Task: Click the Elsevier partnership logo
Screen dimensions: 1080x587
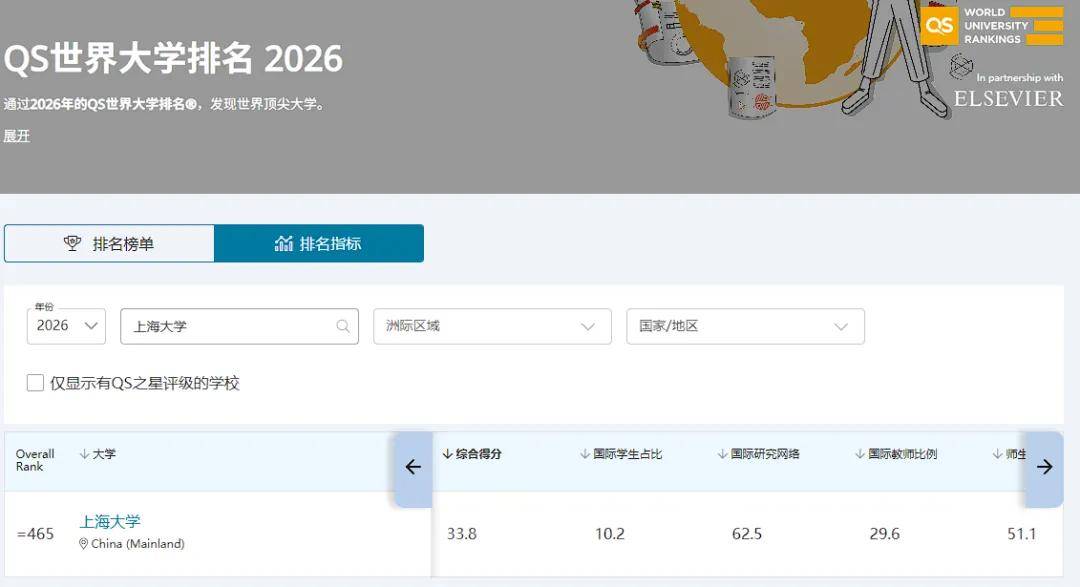Action: tap(1008, 98)
